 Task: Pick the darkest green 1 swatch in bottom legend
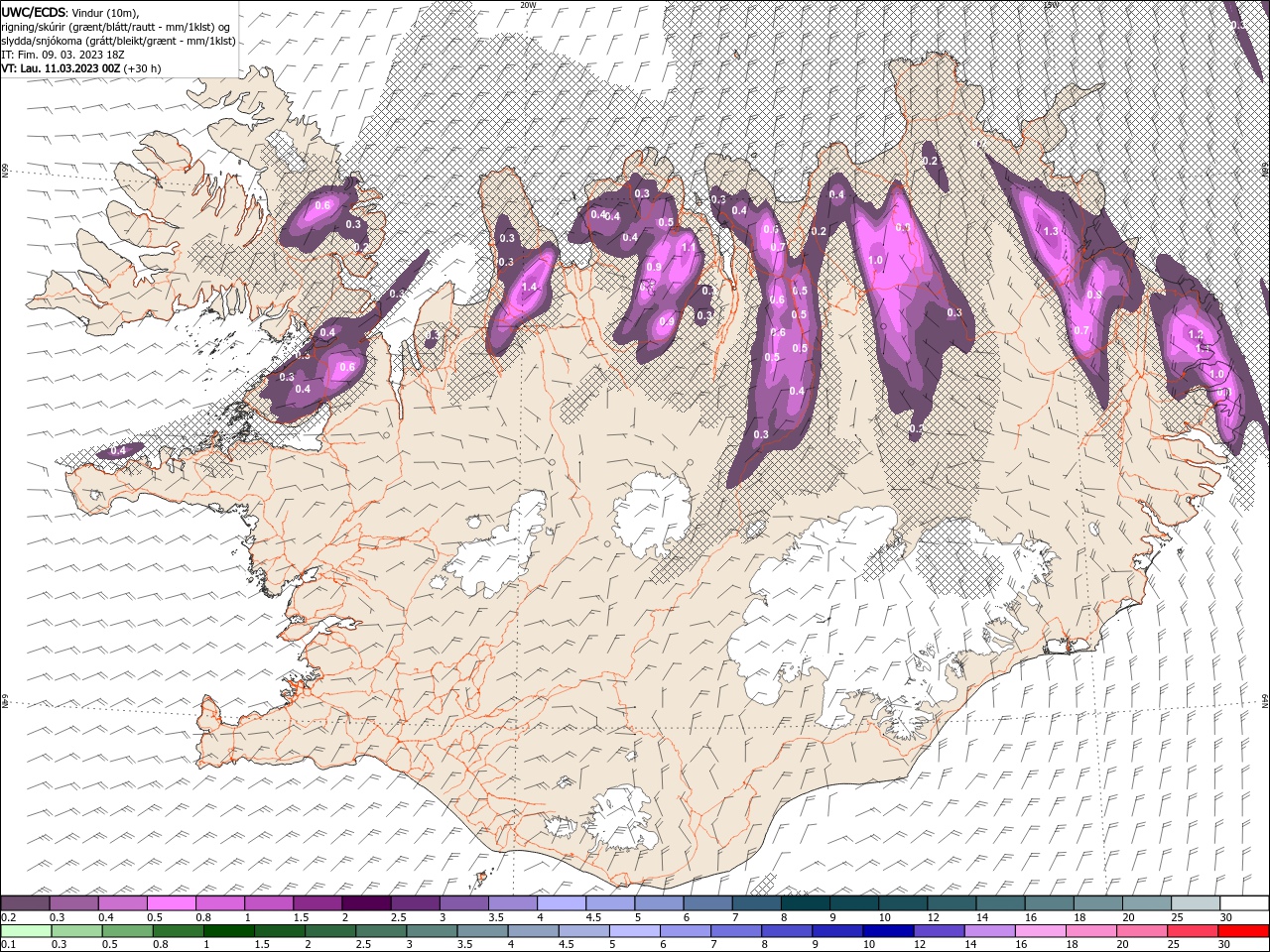(228, 931)
